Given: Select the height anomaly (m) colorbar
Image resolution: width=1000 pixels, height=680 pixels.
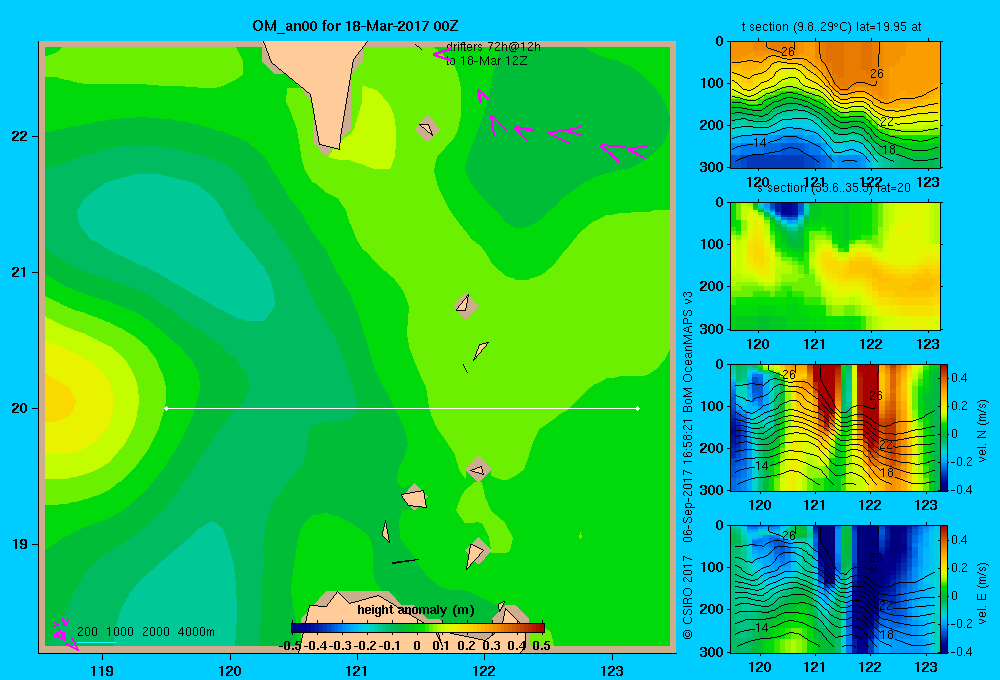Looking at the screenshot, I should click(x=418, y=628).
